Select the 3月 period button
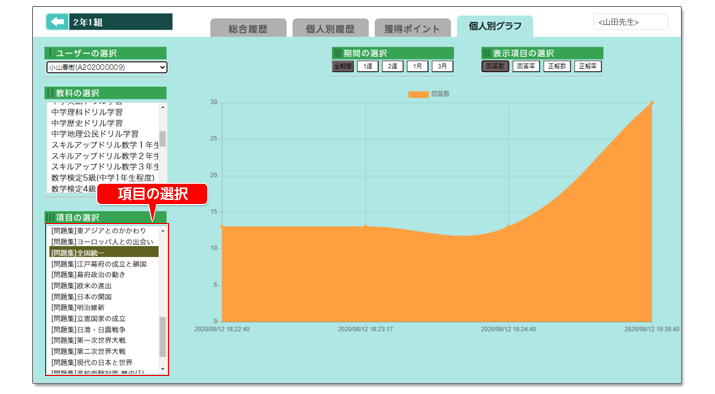The image size is (715, 394). tap(442, 66)
